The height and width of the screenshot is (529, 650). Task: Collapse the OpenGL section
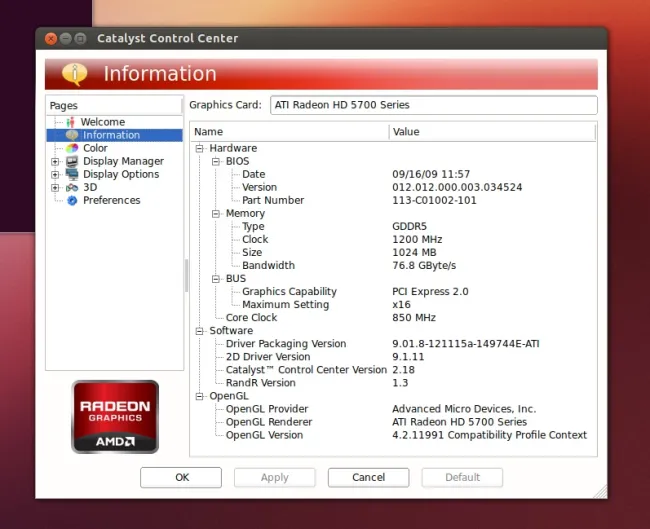click(x=200, y=396)
